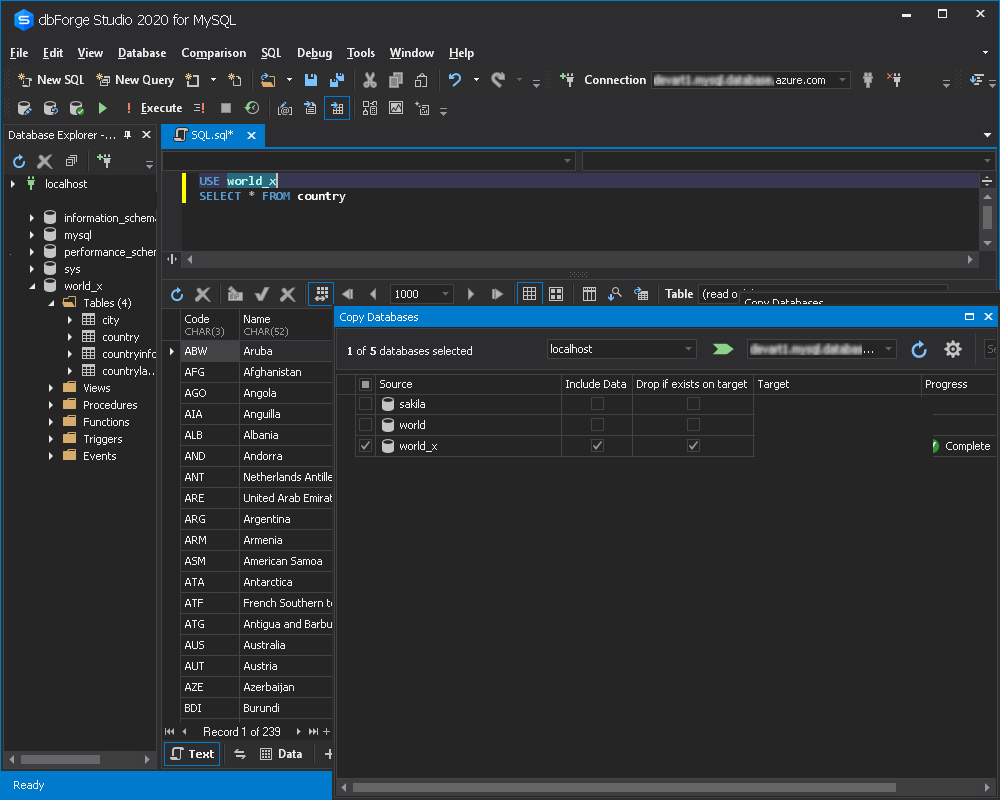Click the delete X icon in Database Explorer
Image resolution: width=1000 pixels, height=800 pixels.
45,161
